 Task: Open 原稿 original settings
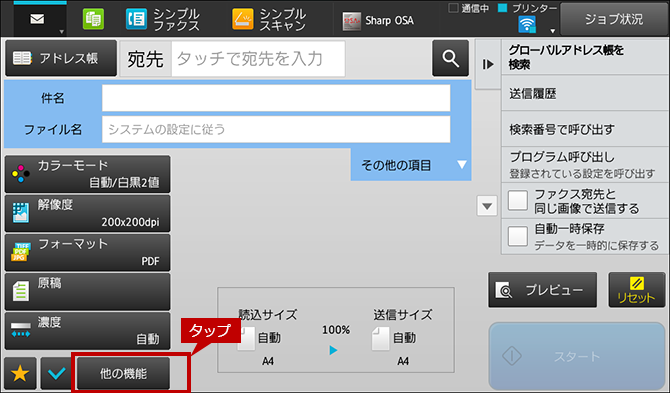point(88,292)
